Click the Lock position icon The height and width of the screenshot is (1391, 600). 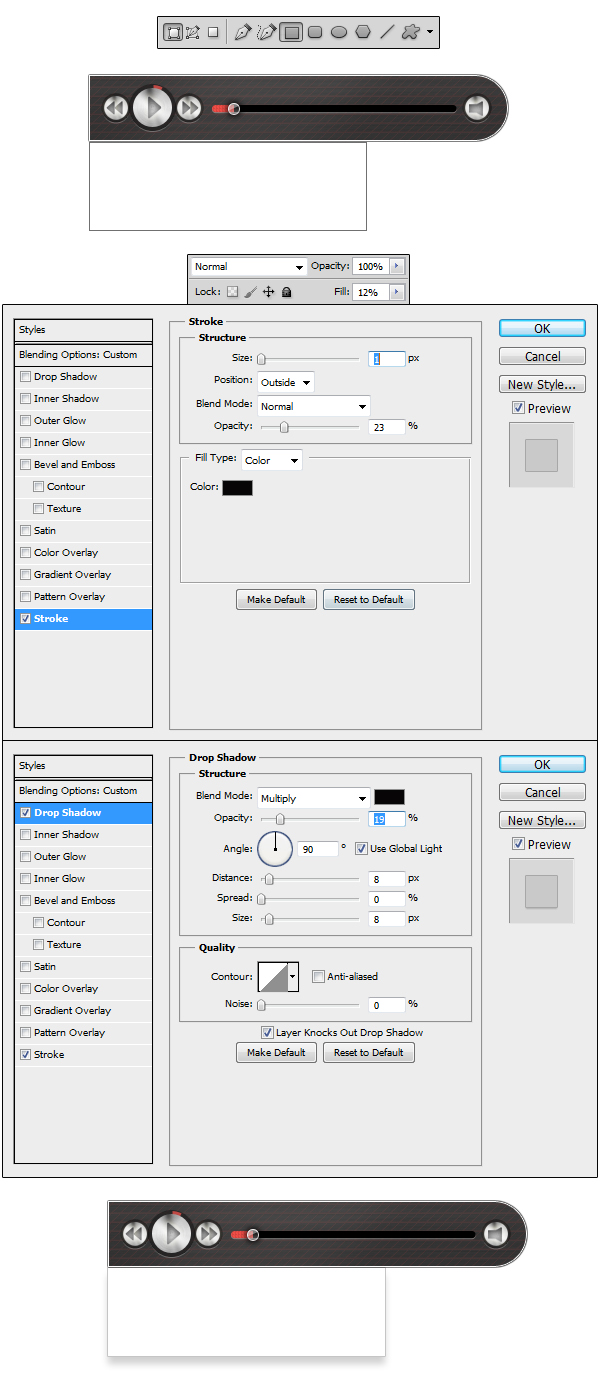268,292
